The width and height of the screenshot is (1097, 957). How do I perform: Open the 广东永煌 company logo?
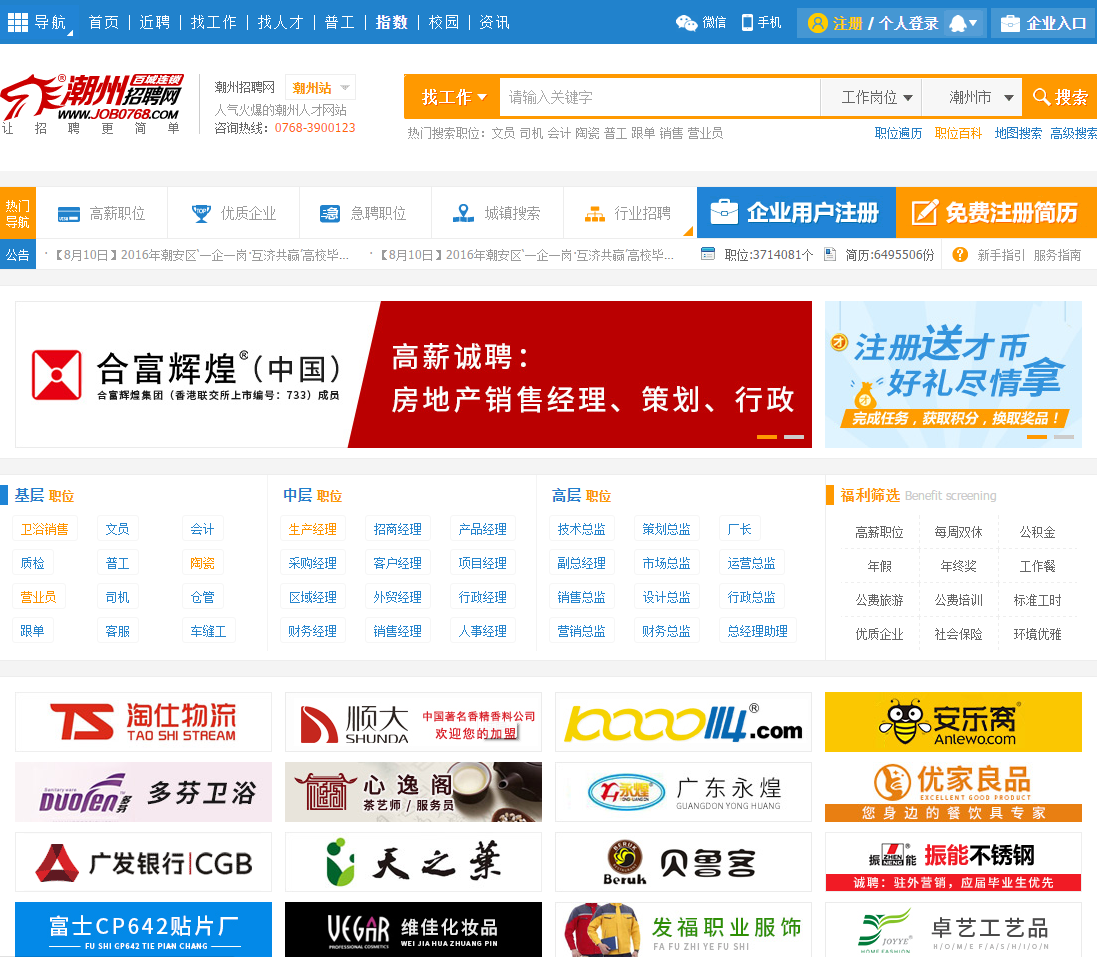(x=684, y=792)
